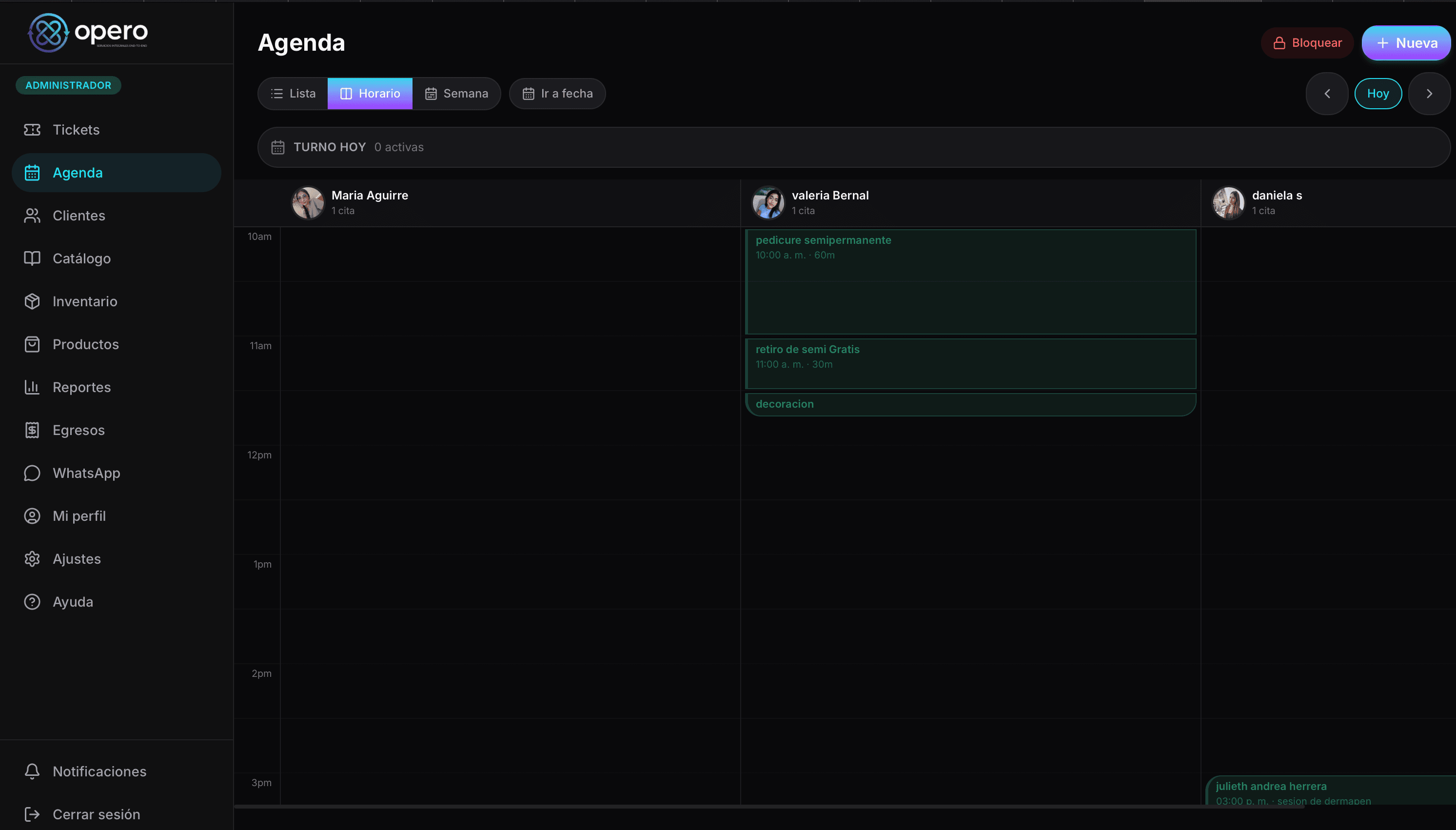Switch to Semana view
This screenshot has width=1456, height=830.
click(x=456, y=94)
